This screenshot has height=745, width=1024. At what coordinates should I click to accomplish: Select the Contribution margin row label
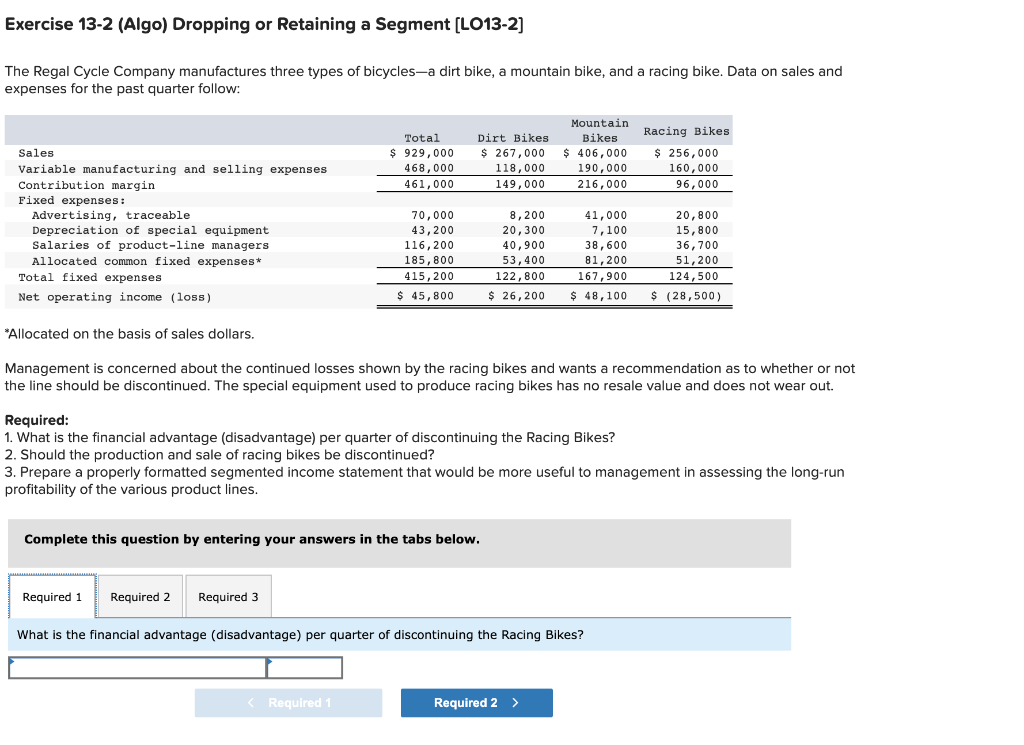click(x=86, y=184)
